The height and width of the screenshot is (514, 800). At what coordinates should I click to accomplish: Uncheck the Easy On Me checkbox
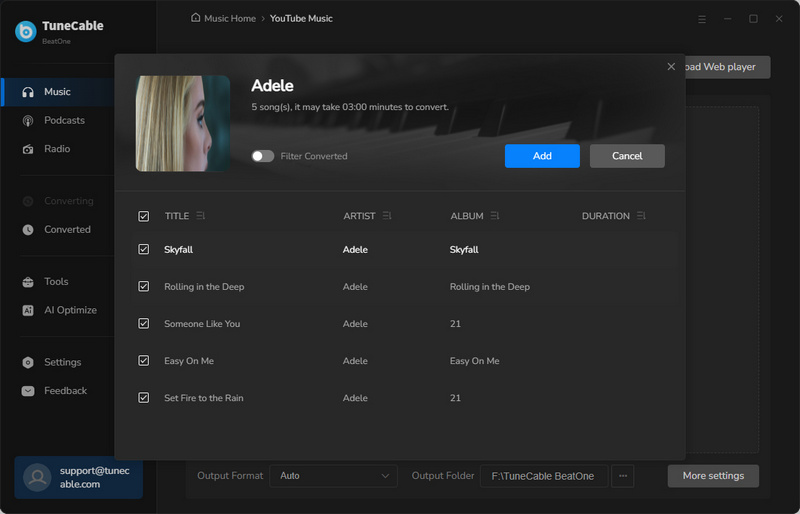point(144,361)
